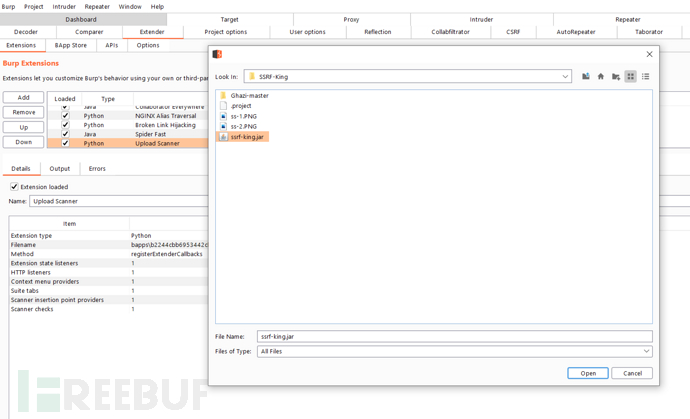Click the extension Name field
The height and width of the screenshot is (419, 690).
pos(119,201)
